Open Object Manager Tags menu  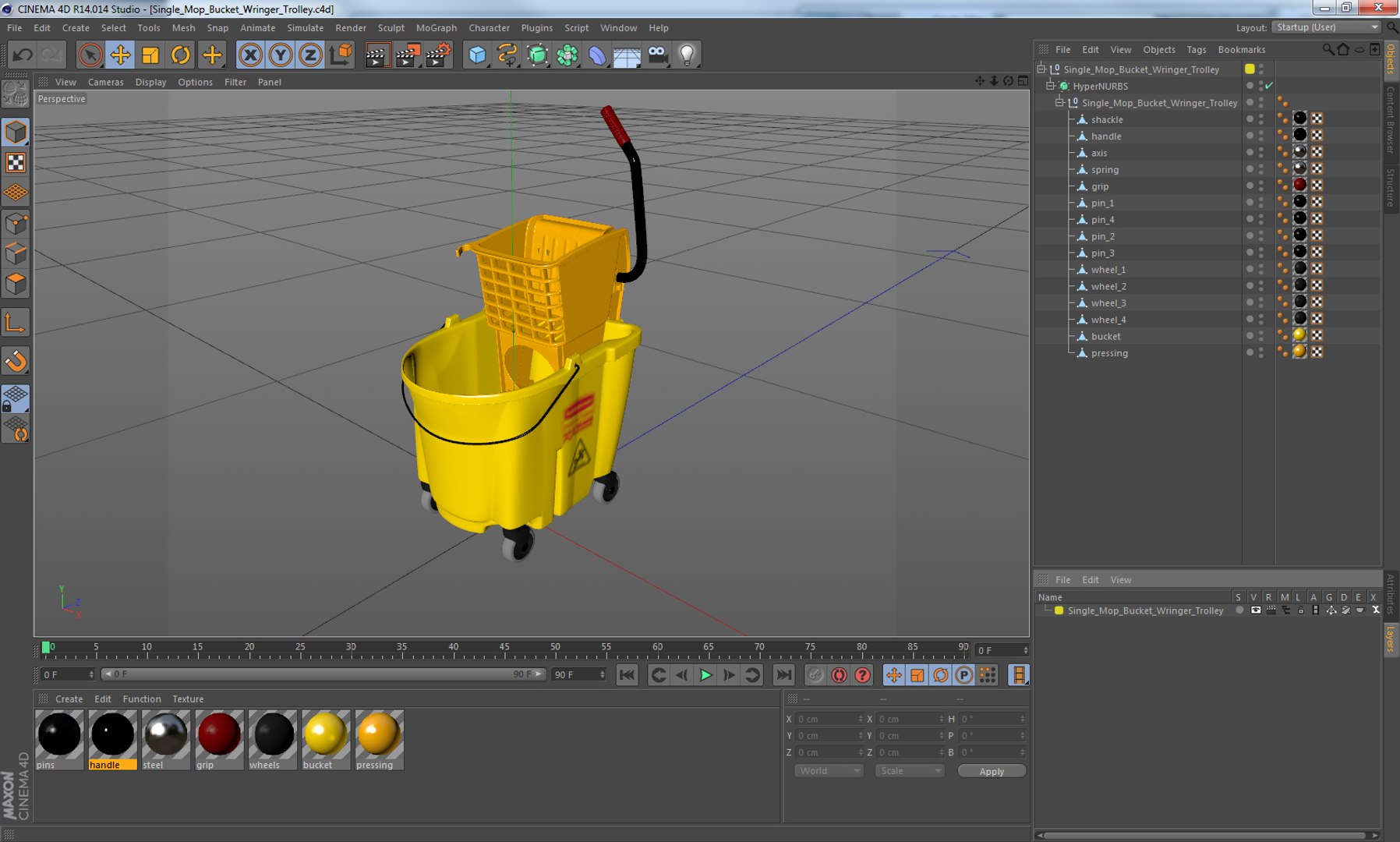pos(1196,49)
